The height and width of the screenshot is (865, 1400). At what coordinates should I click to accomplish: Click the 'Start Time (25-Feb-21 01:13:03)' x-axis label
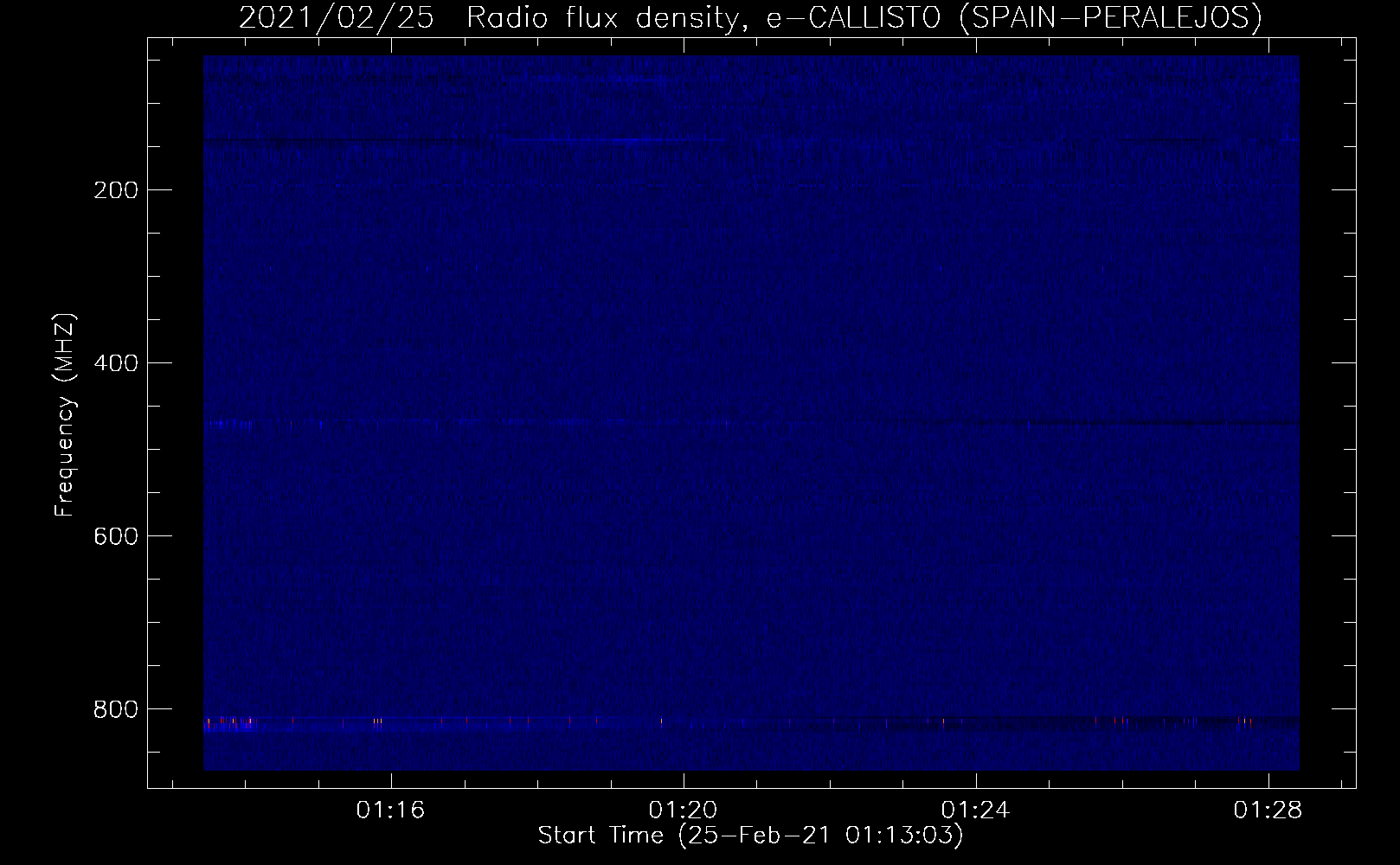click(750, 836)
